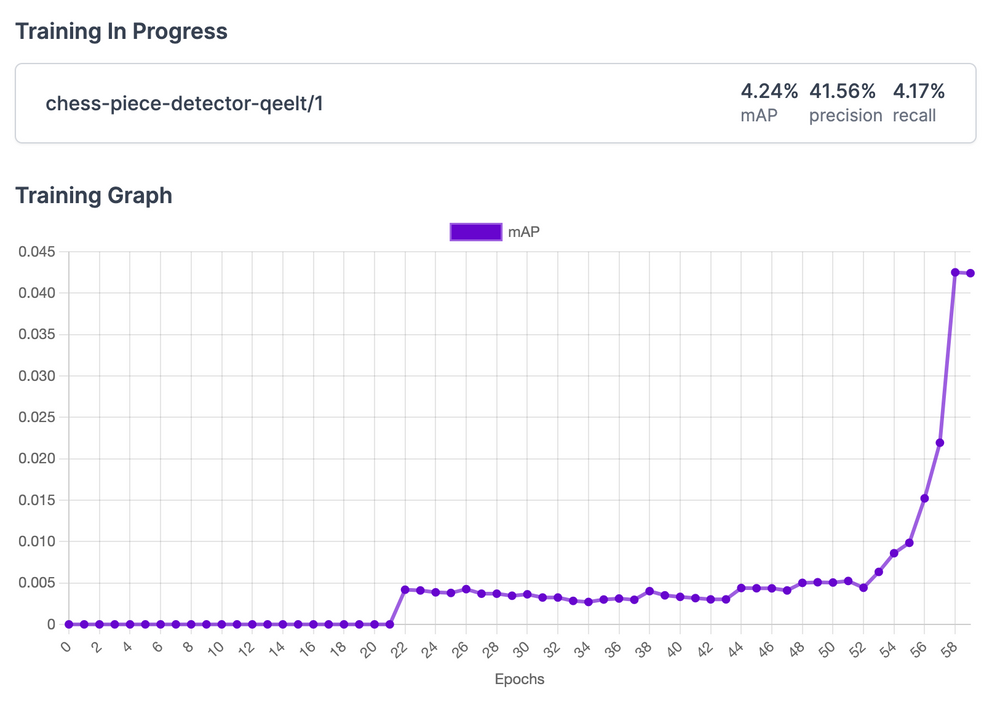The image size is (1000, 715).
Task: Click the Epochs axis label
Action: pyautogui.click(x=520, y=679)
